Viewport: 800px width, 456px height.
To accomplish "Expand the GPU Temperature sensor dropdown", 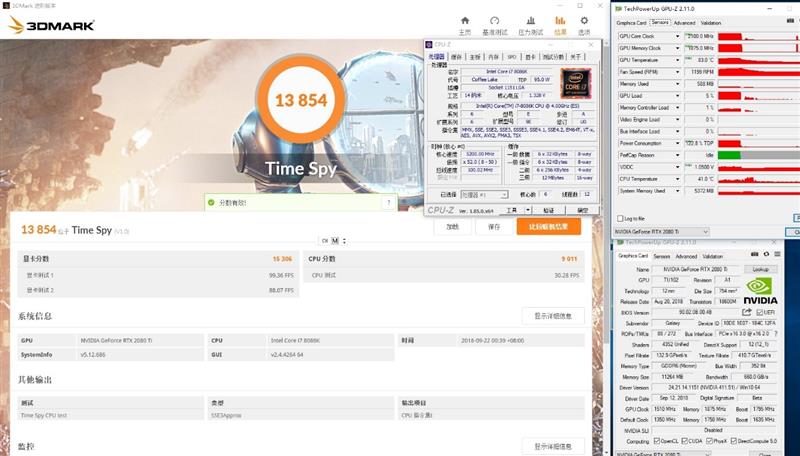I will tap(678, 60).
